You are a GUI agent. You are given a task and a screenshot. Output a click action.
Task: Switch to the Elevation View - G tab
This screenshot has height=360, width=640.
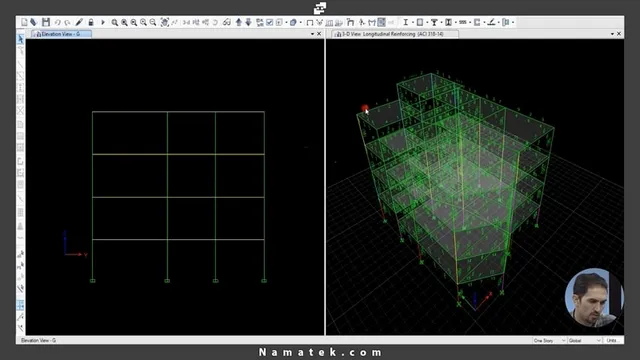click(61, 34)
